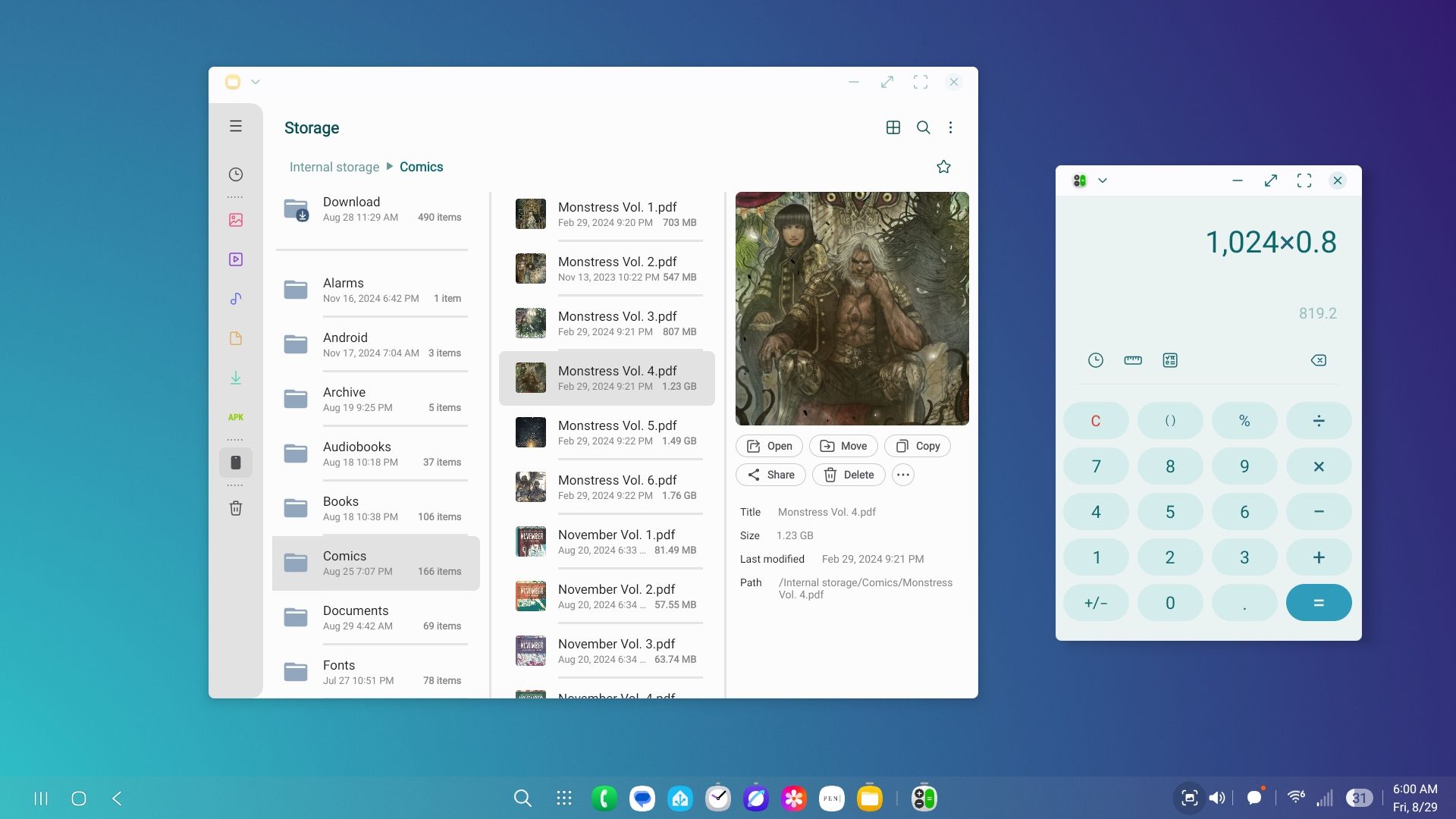Open APK installation files category
The height and width of the screenshot is (819, 1456).
(x=236, y=417)
